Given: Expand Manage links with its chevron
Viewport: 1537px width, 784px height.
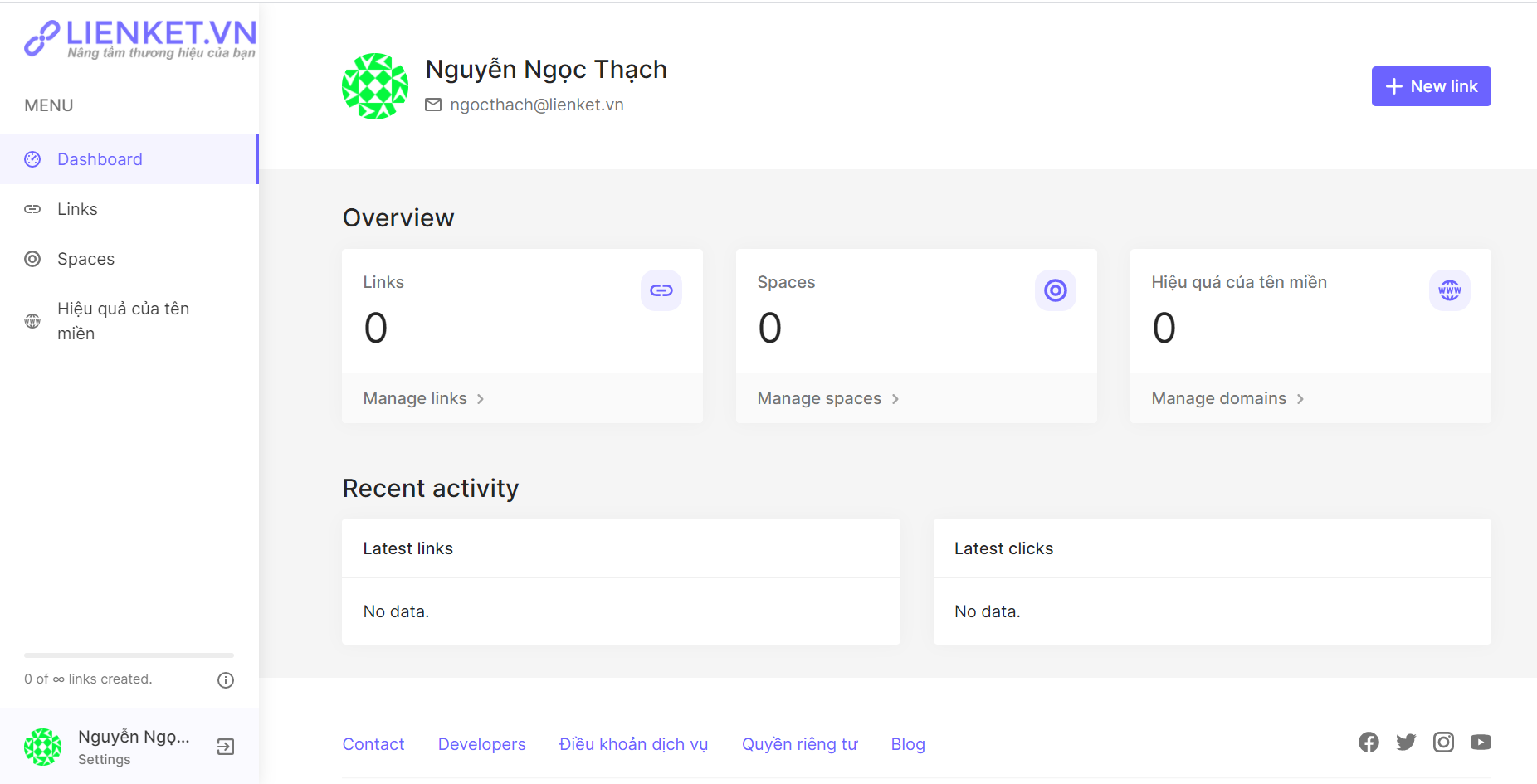Looking at the screenshot, I should 481,398.
